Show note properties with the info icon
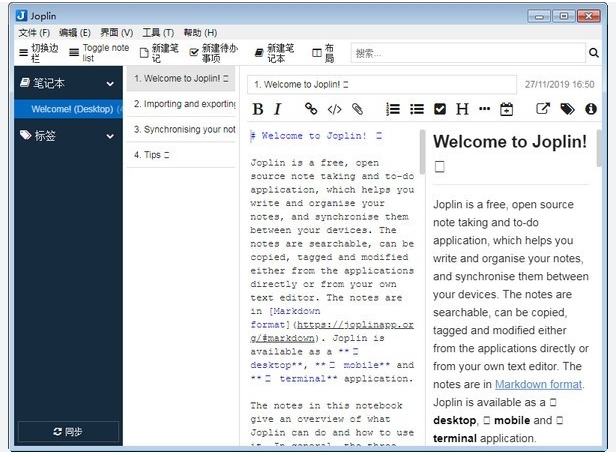The width and height of the screenshot is (616, 457). coord(590,109)
